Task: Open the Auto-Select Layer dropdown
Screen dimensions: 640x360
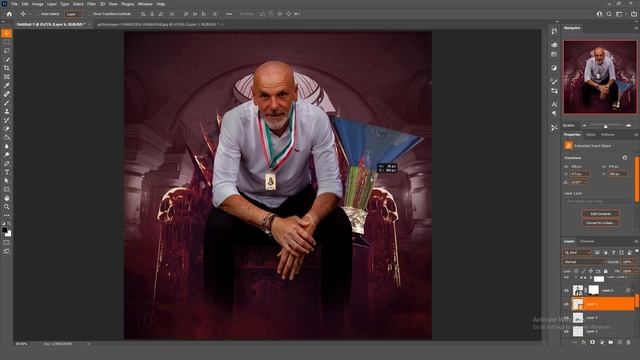Action: [73, 14]
